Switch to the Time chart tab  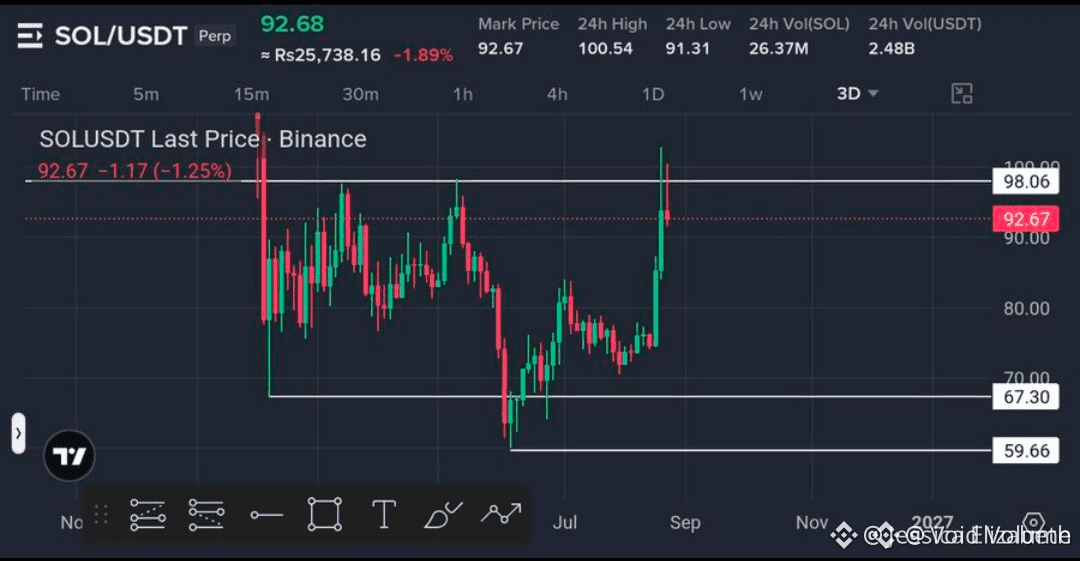[x=41, y=94]
